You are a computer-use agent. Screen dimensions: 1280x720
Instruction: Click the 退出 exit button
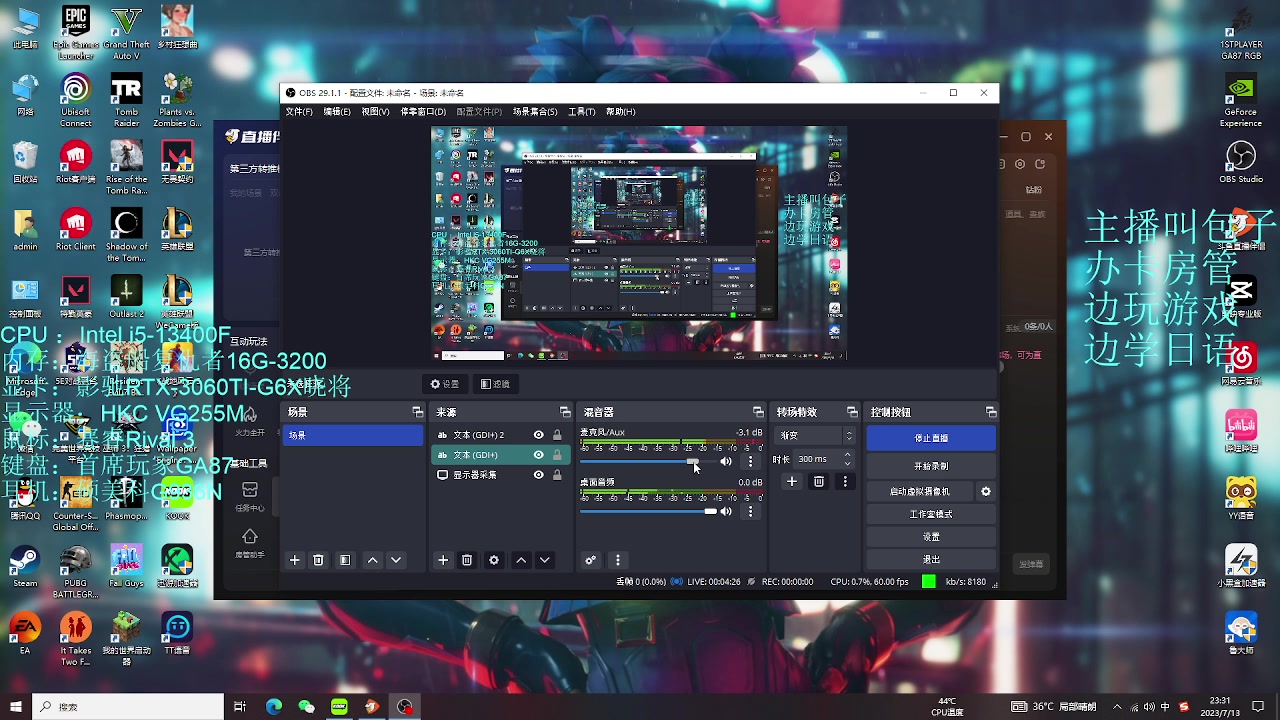931,560
